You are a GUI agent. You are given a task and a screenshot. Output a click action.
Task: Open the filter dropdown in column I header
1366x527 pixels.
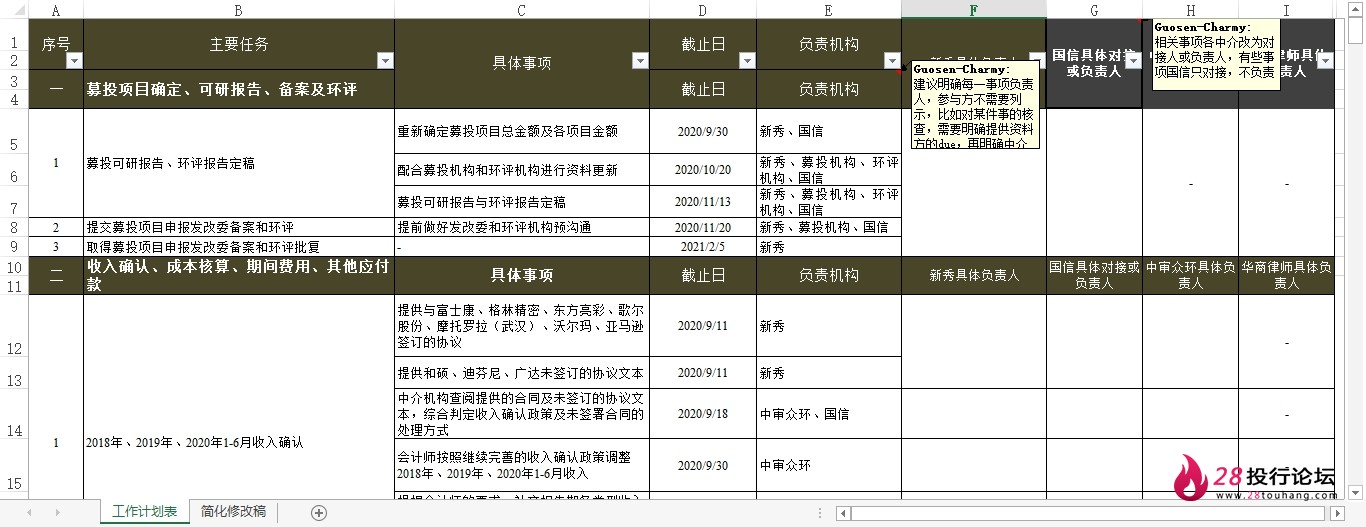pos(1325,61)
